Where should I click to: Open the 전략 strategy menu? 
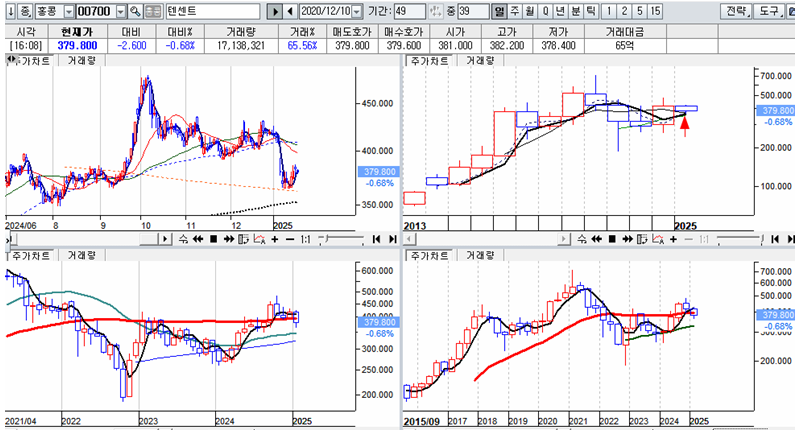coord(736,11)
